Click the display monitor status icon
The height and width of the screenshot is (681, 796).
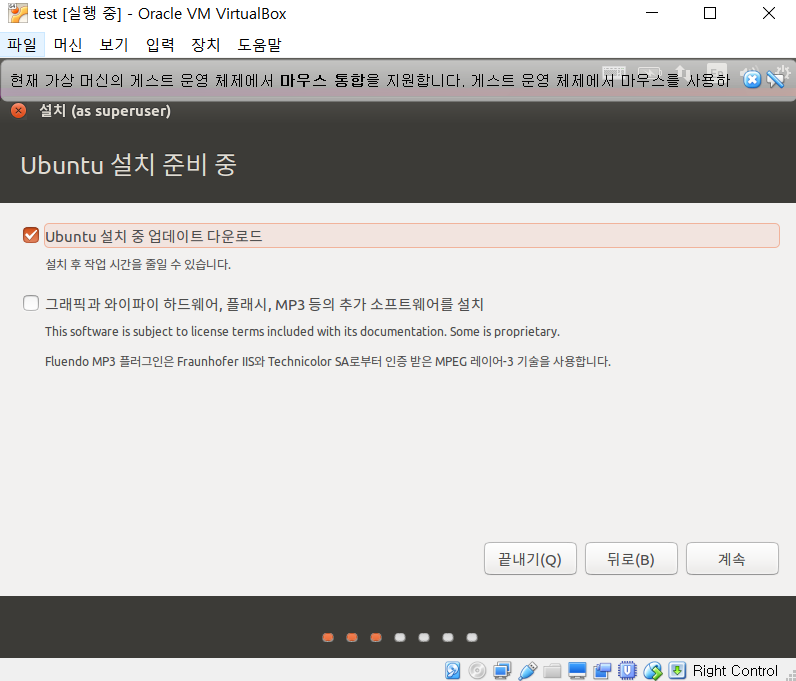pos(577,670)
